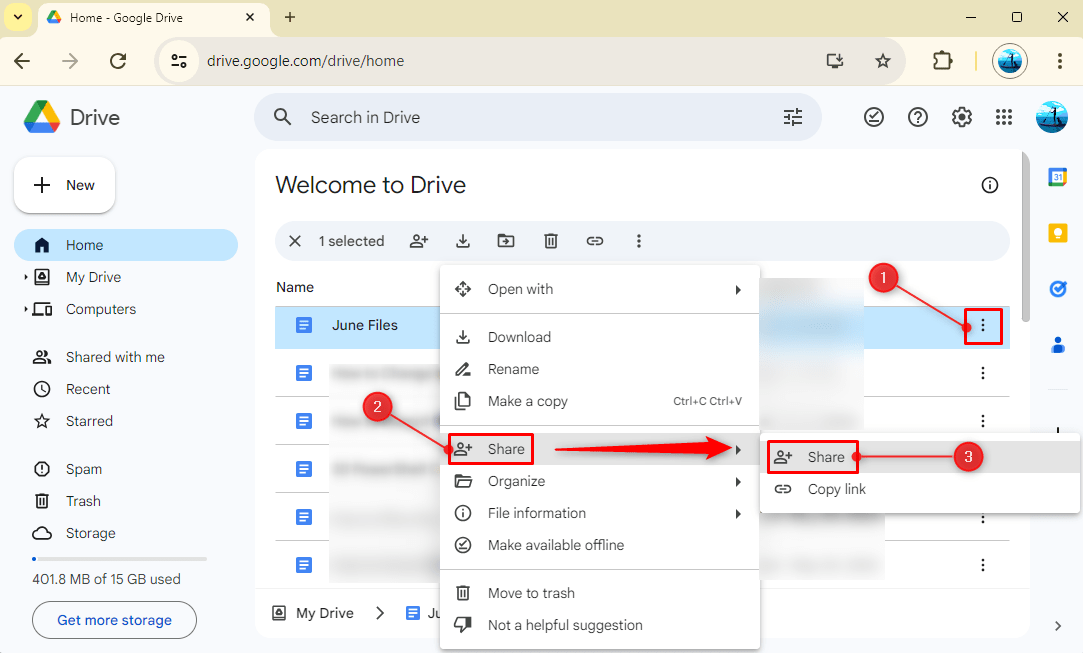This screenshot has height=653, width=1083.
Task: Expand My Drive in the sidebar
Action: [x=24, y=277]
